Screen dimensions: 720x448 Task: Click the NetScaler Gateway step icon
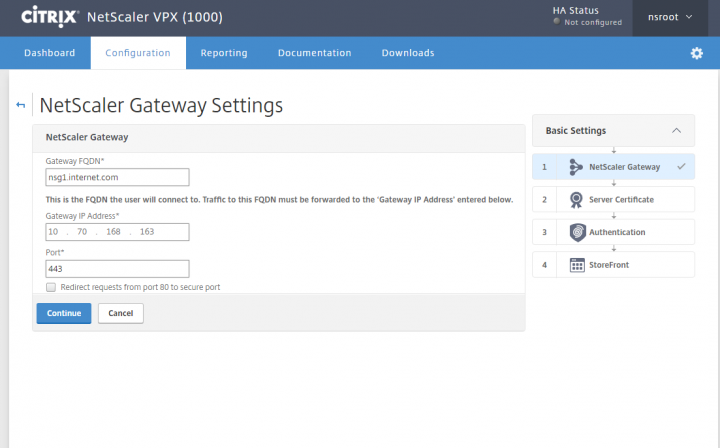click(576, 167)
